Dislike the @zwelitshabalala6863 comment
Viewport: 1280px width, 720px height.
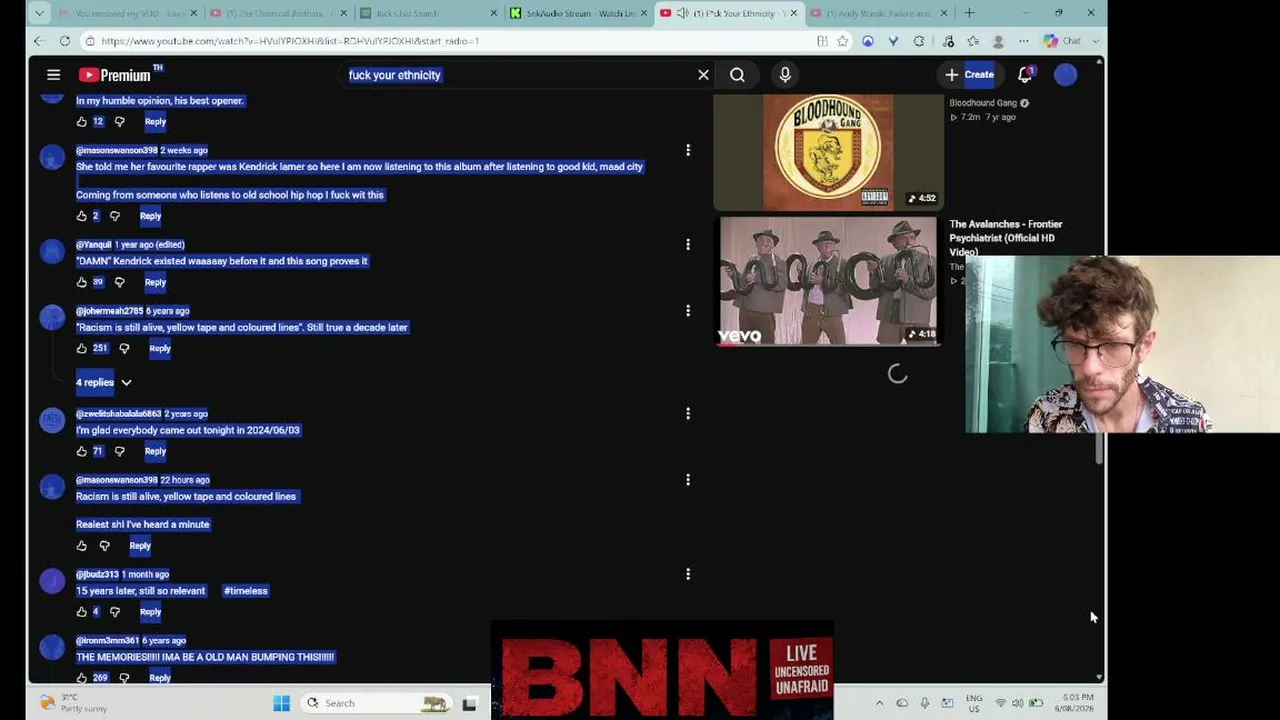119,451
